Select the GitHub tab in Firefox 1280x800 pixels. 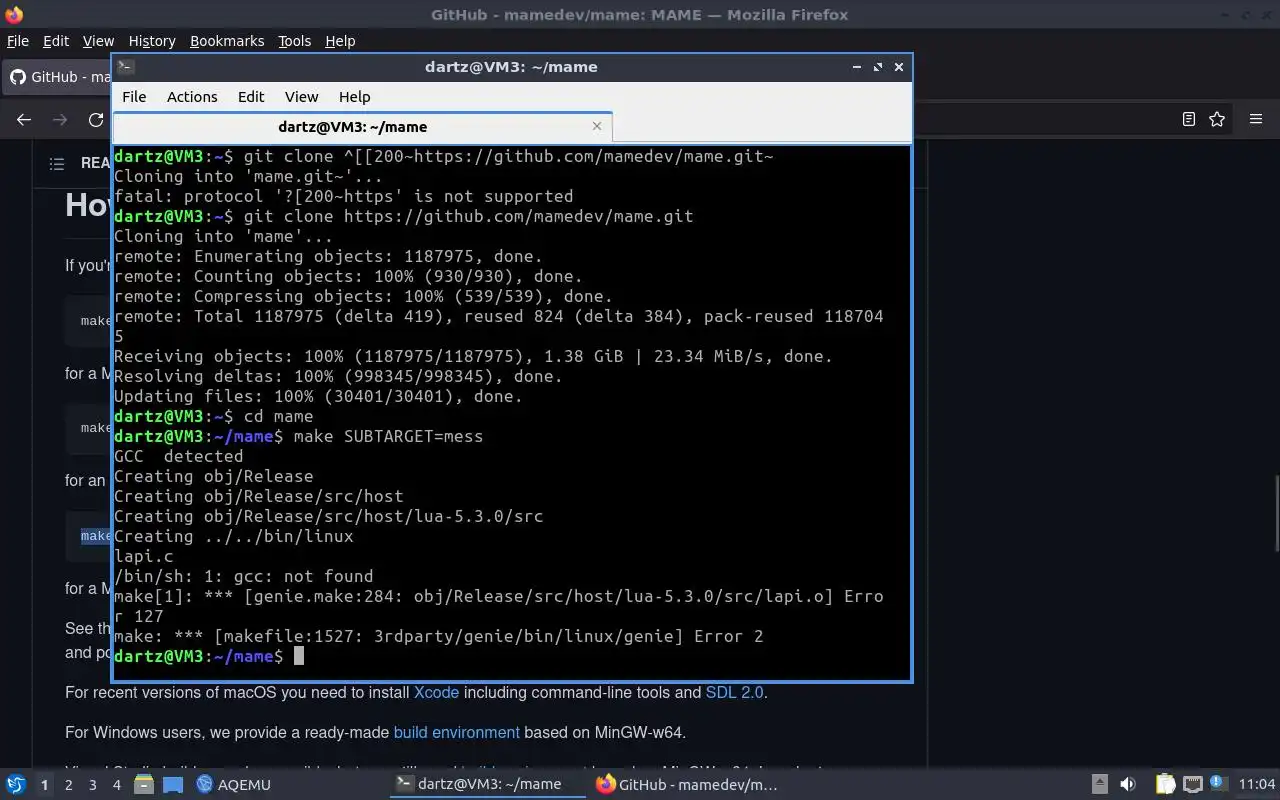pos(58,77)
